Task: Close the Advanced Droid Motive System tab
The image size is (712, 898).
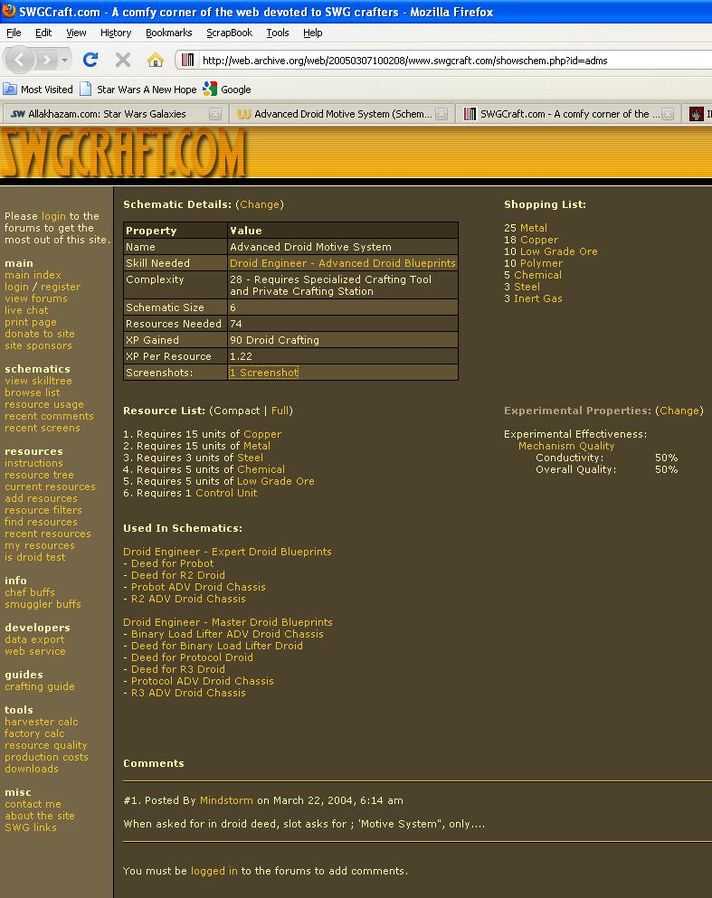Action: point(442,114)
